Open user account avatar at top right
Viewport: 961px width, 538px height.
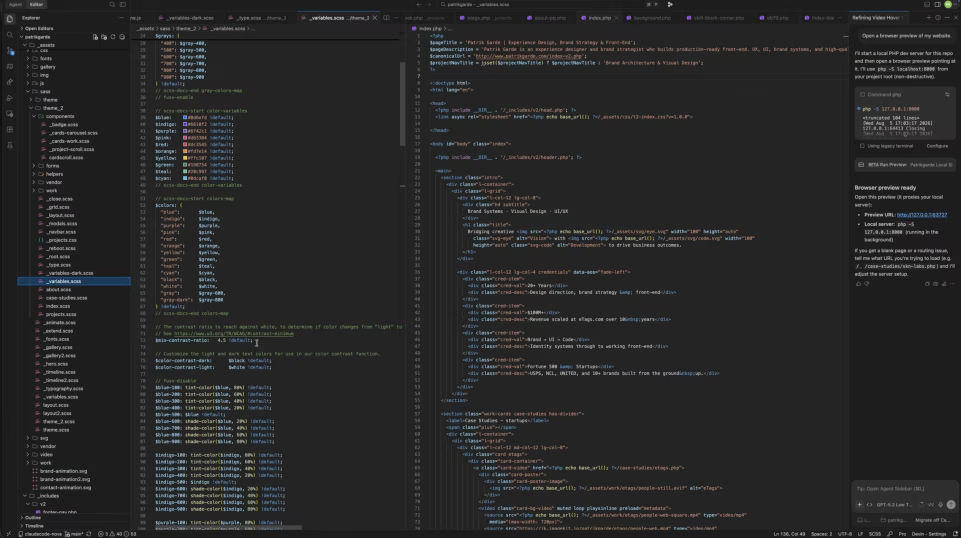click(x=948, y=4)
